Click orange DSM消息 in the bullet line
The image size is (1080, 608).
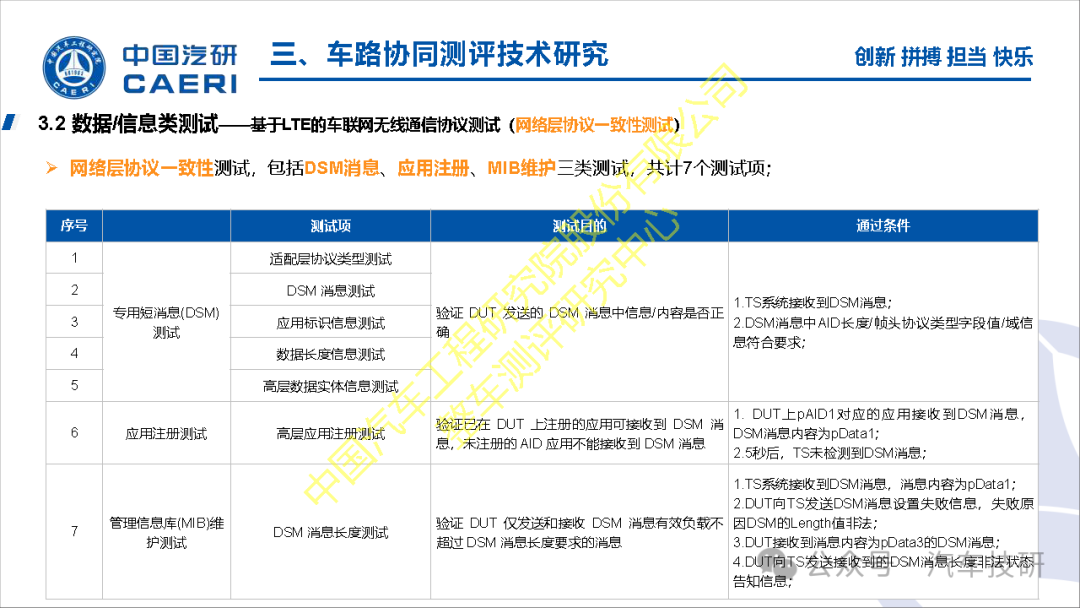tap(342, 168)
